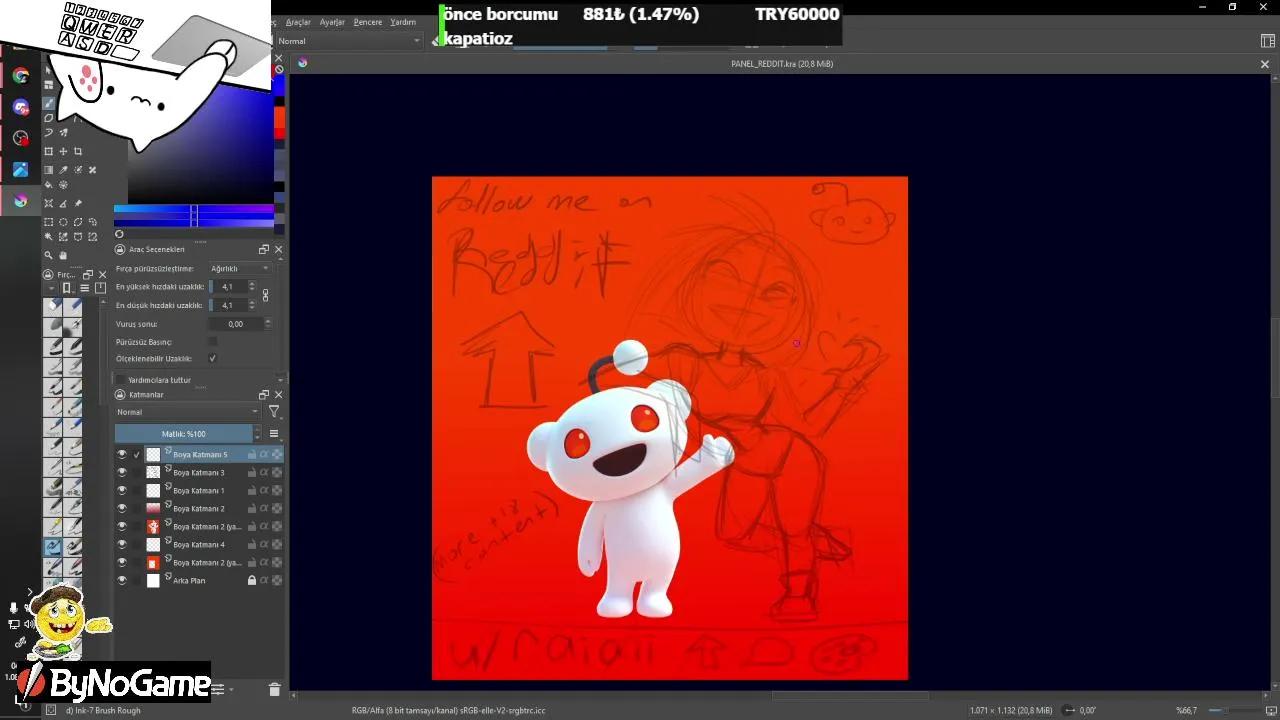Open the Pencere menu
Image resolution: width=1280 pixels, height=720 pixels.
[x=367, y=22]
